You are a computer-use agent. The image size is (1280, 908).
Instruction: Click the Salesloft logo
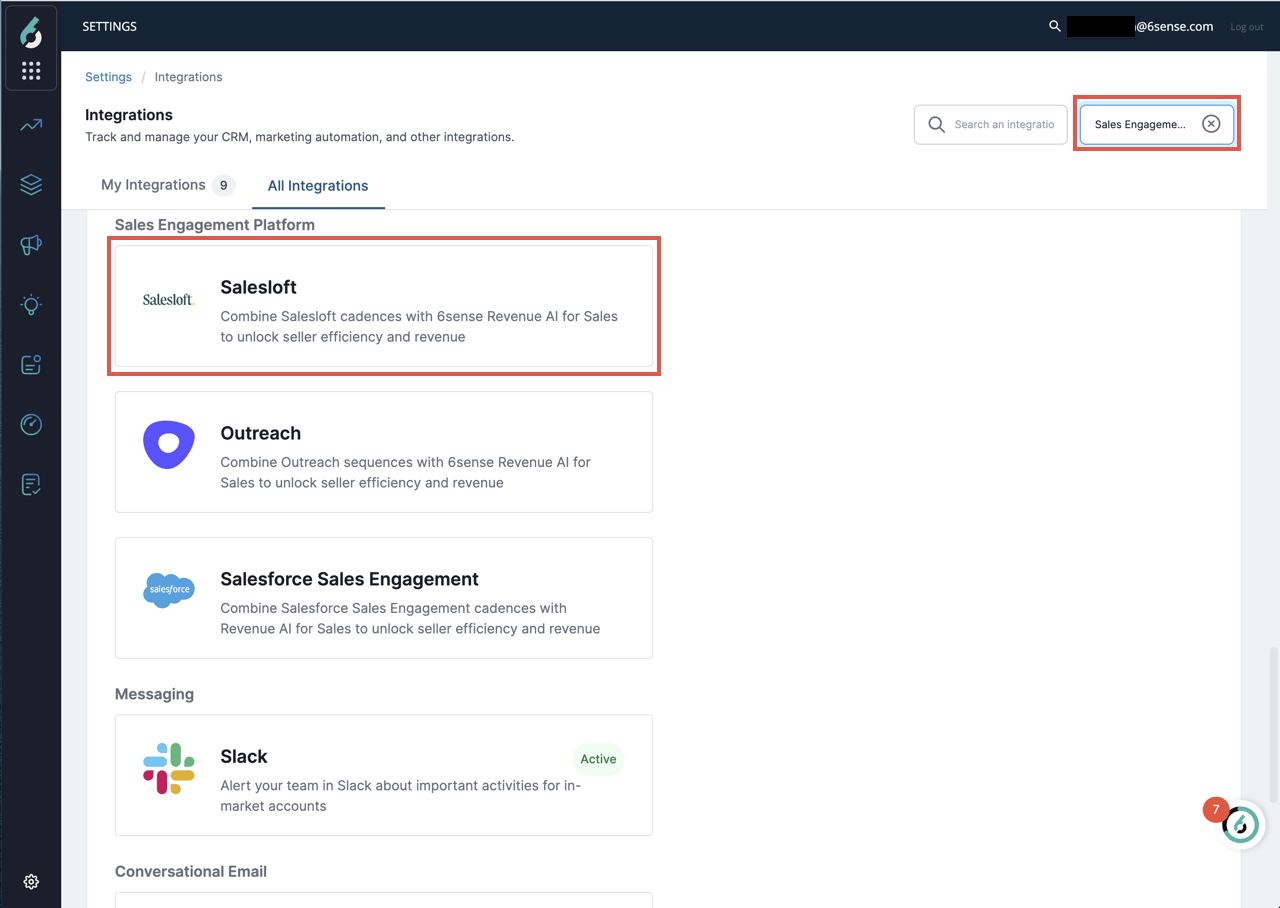point(168,299)
